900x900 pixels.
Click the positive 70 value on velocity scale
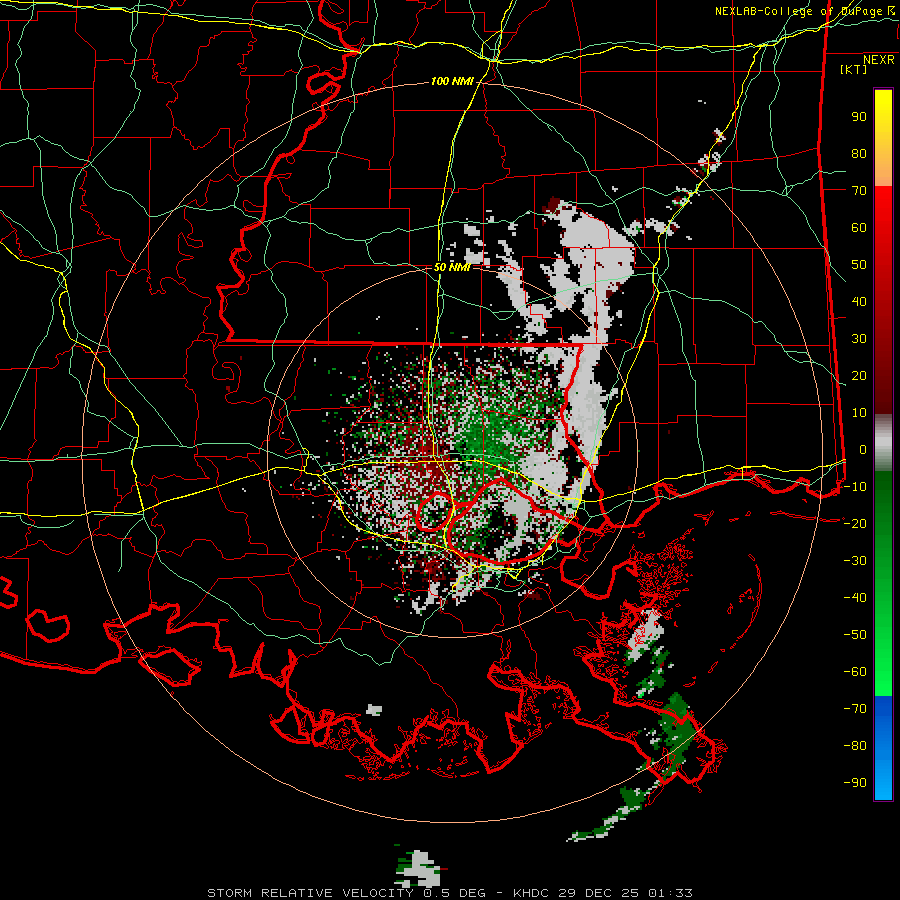859,191
